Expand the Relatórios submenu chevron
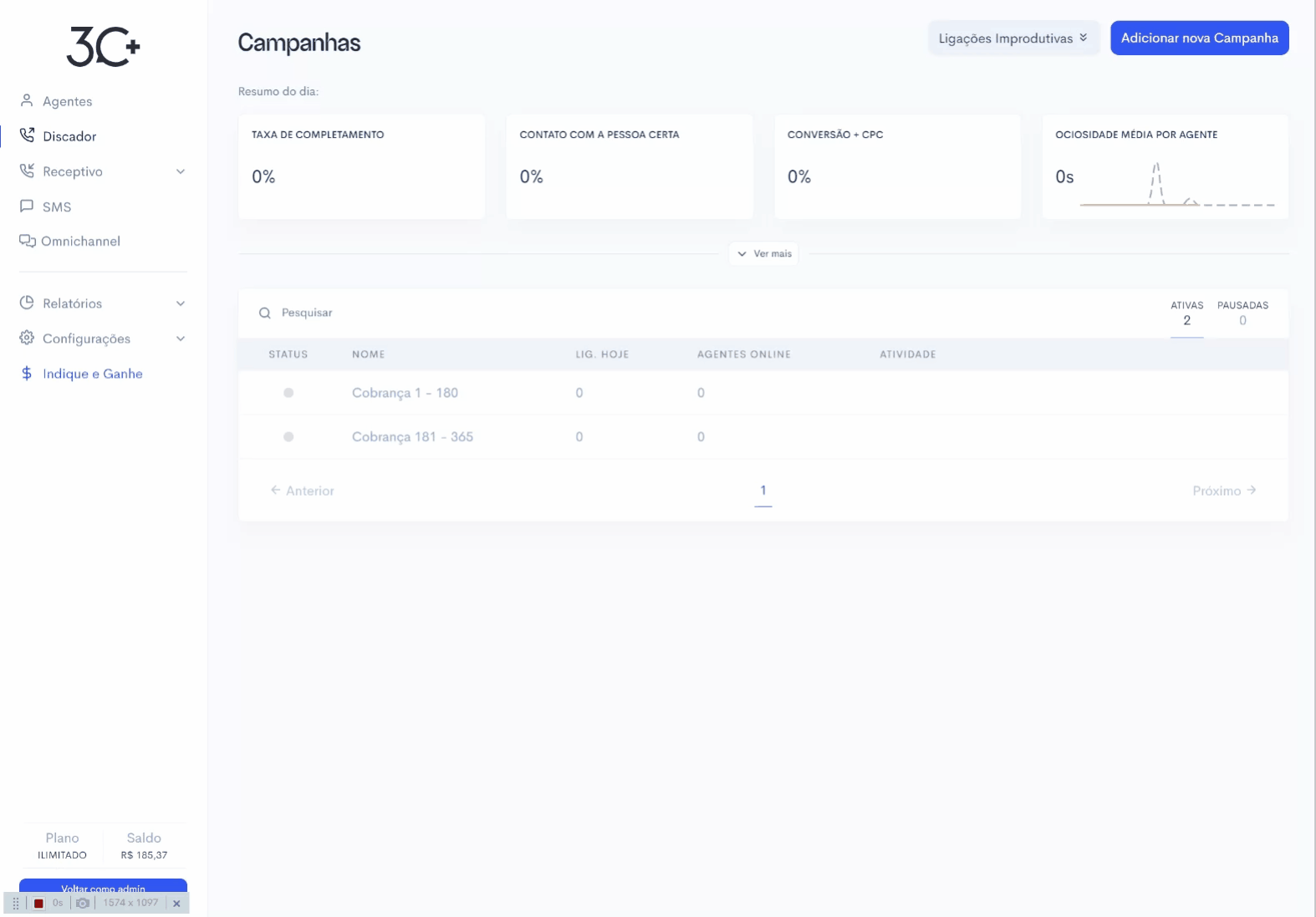 coord(181,303)
